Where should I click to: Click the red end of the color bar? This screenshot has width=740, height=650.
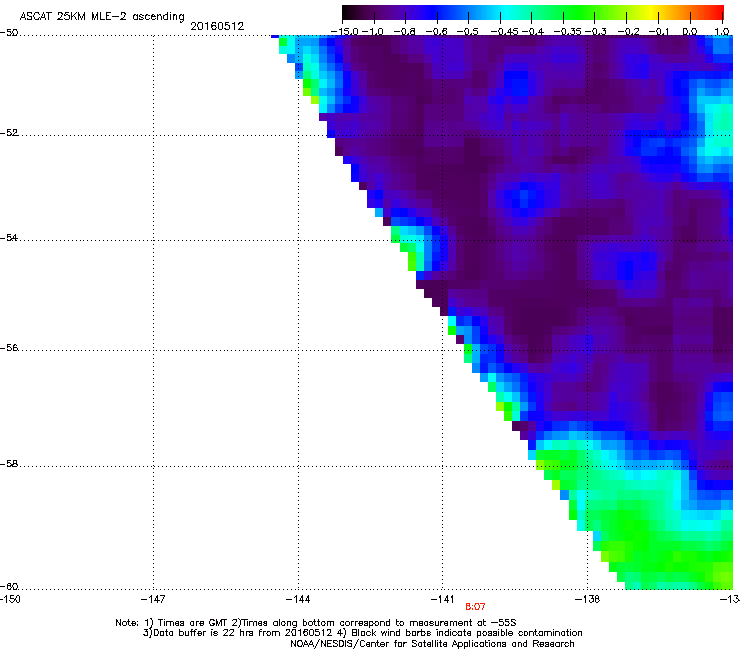(x=716, y=13)
